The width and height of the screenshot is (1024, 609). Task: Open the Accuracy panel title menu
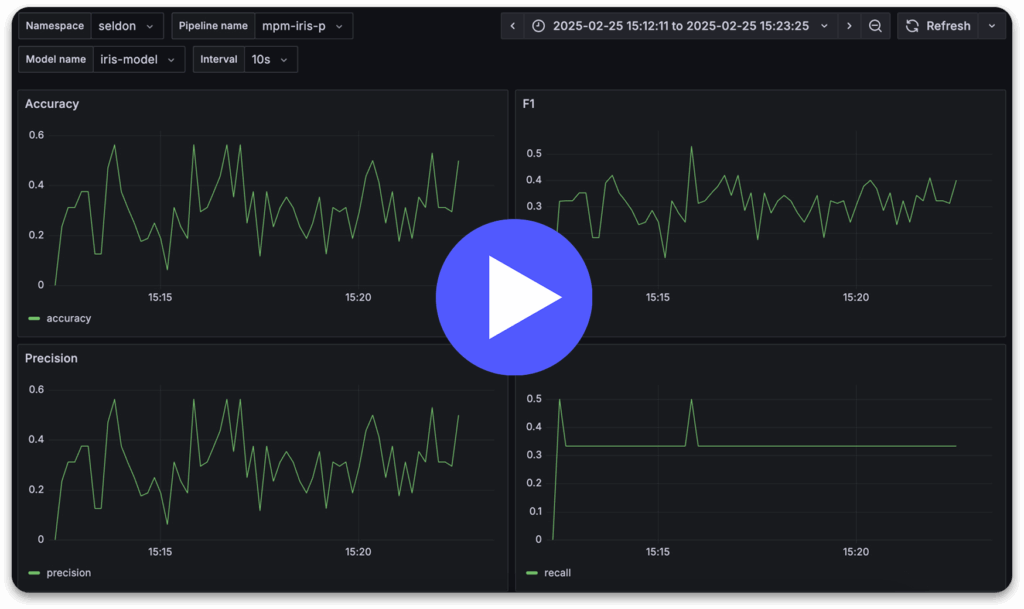(52, 104)
